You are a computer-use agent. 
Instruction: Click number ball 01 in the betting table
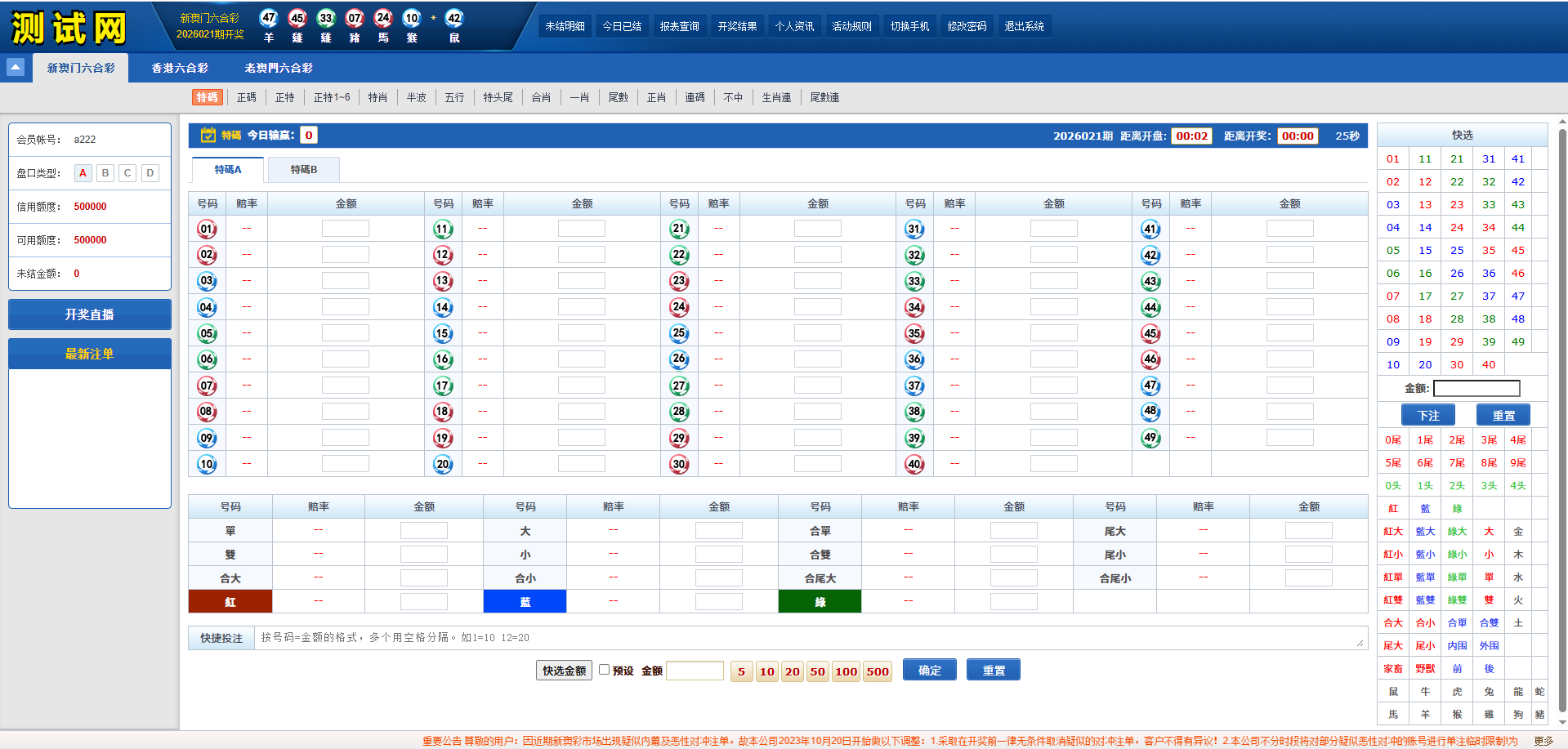[207, 229]
